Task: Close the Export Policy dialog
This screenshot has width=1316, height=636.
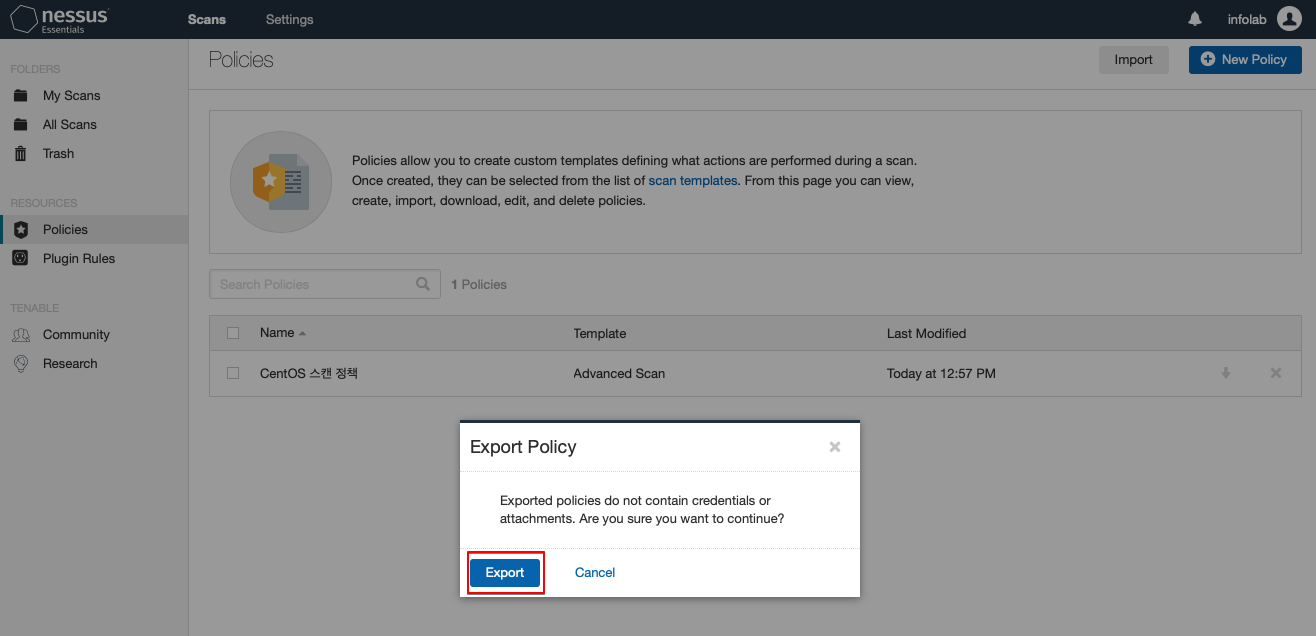Action: pos(835,447)
